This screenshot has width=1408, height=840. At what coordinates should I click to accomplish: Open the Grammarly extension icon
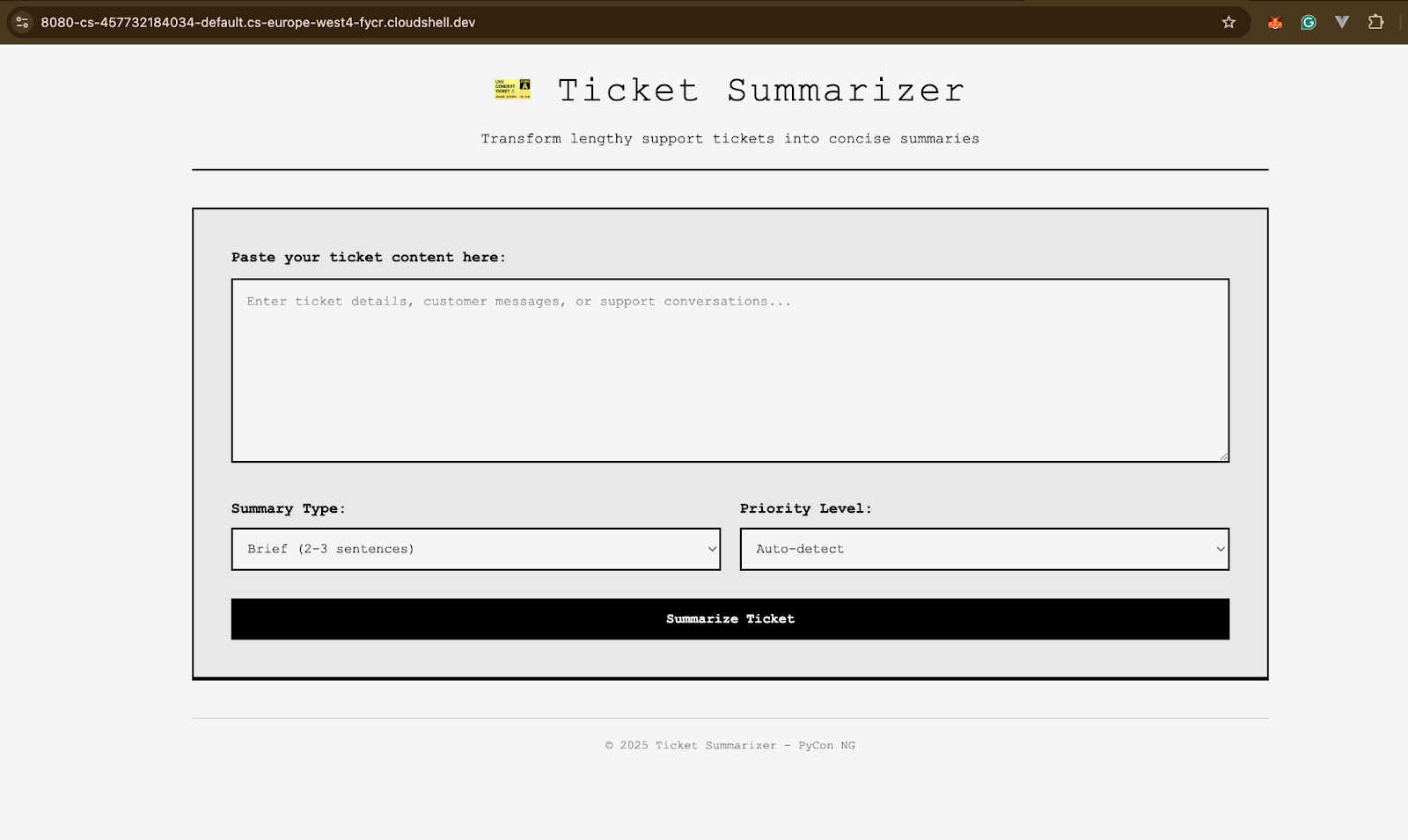click(1309, 23)
